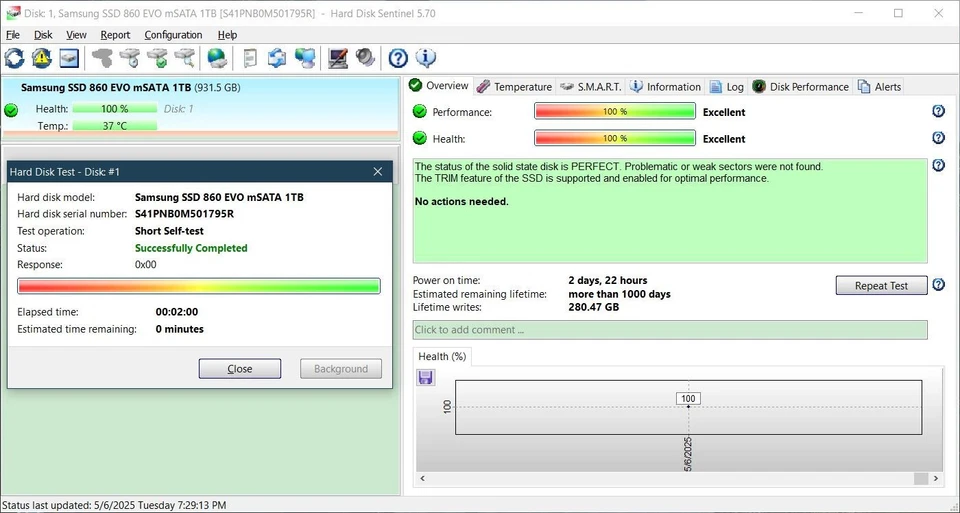Click the envelope with arrows toolbar icon
The image size is (960, 513).
coord(277,58)
